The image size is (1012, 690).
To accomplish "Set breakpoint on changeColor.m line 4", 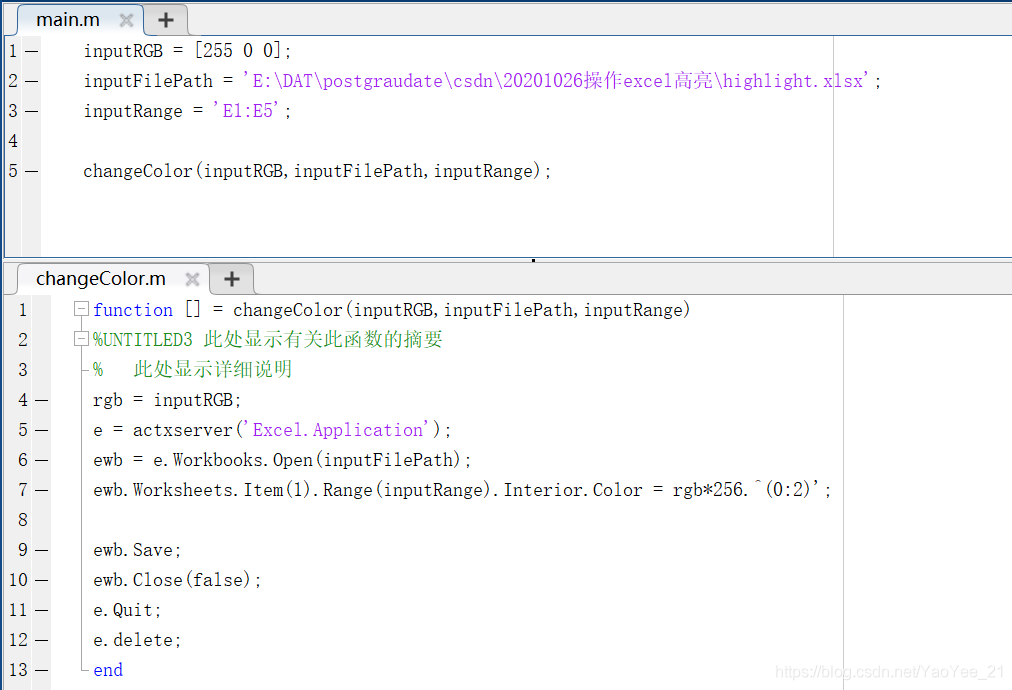I will (42, 400).
